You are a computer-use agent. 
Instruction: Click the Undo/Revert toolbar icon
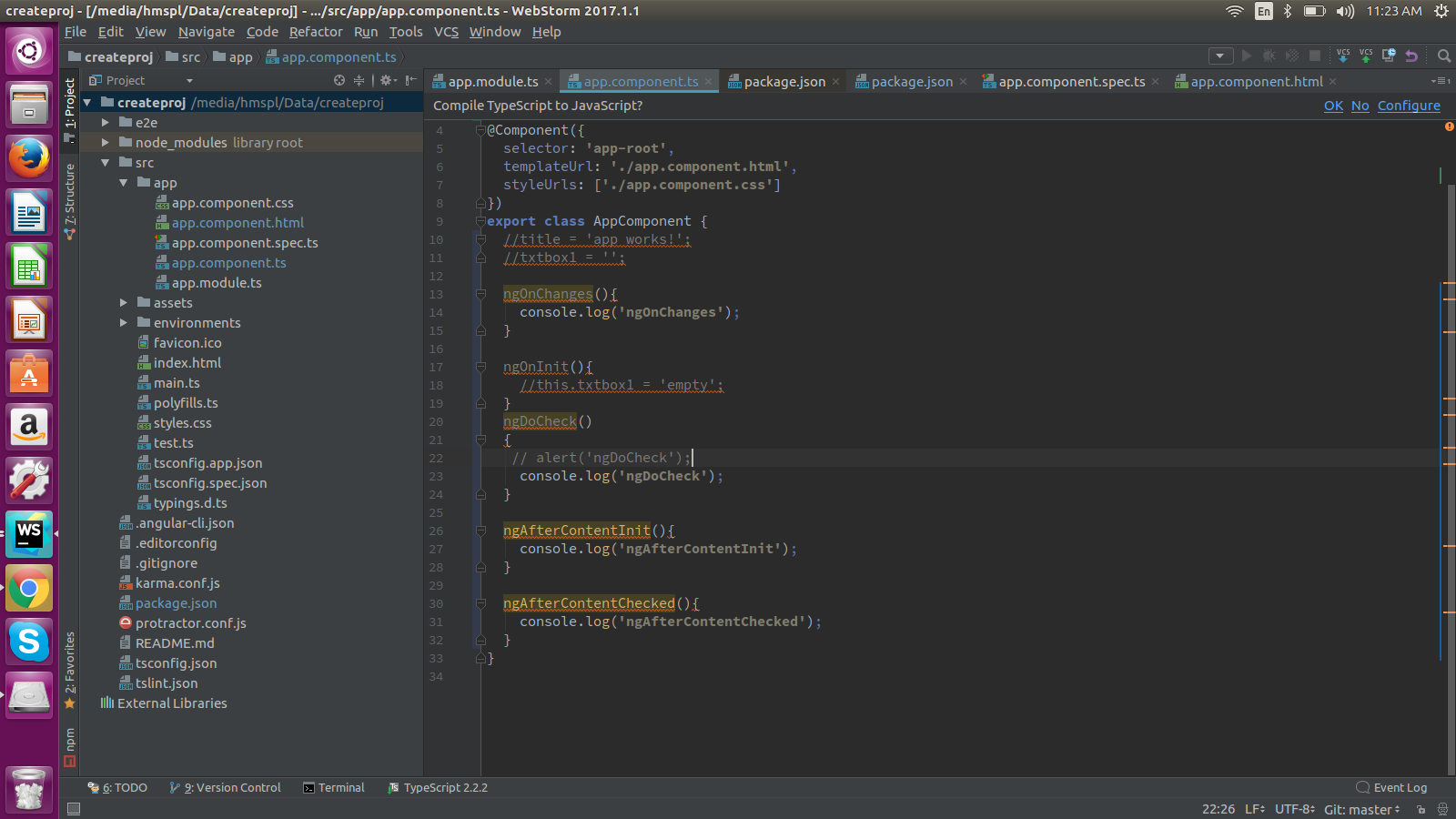1411,56
